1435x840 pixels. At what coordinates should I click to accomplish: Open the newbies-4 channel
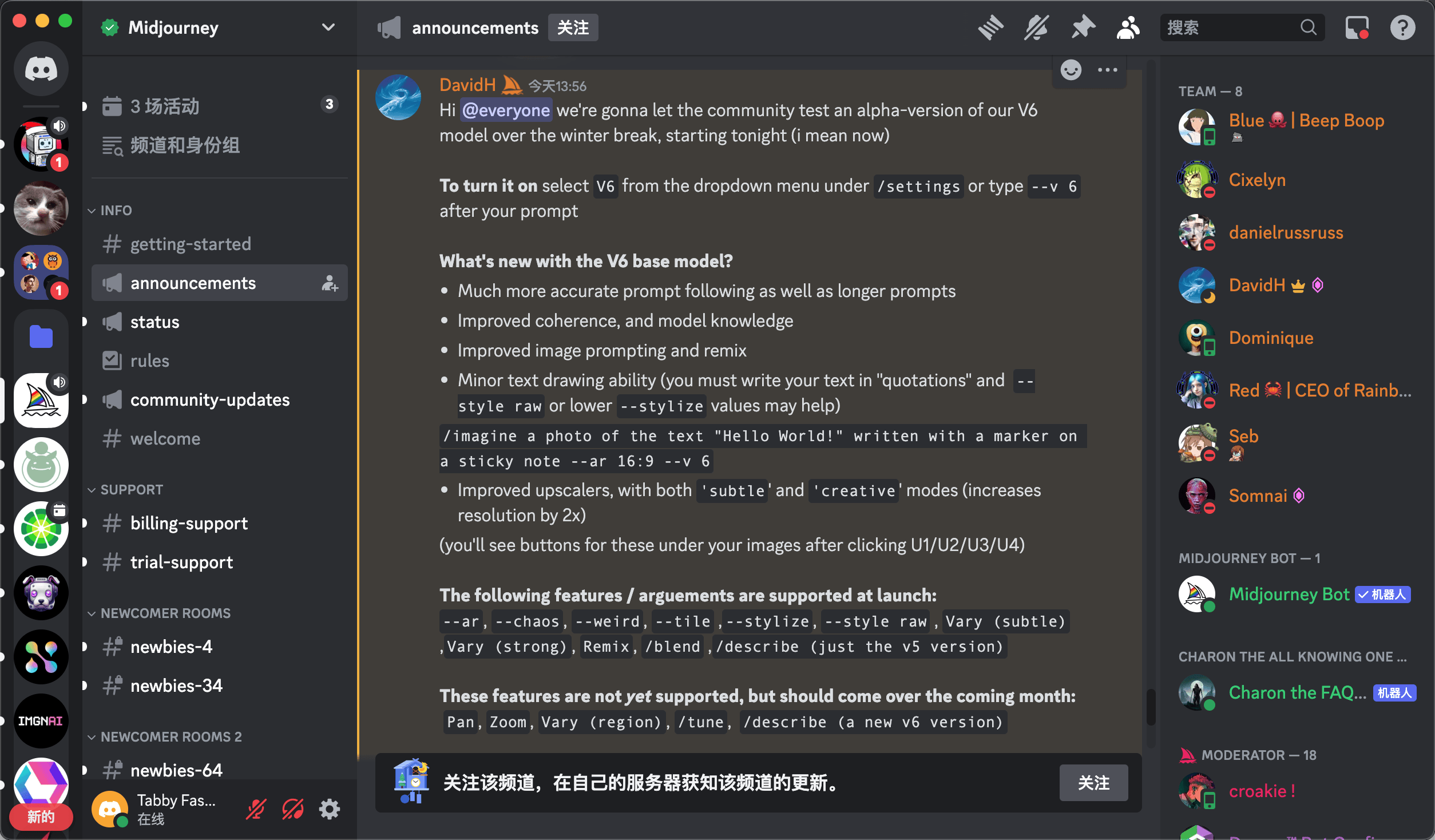tap(220, 647)
